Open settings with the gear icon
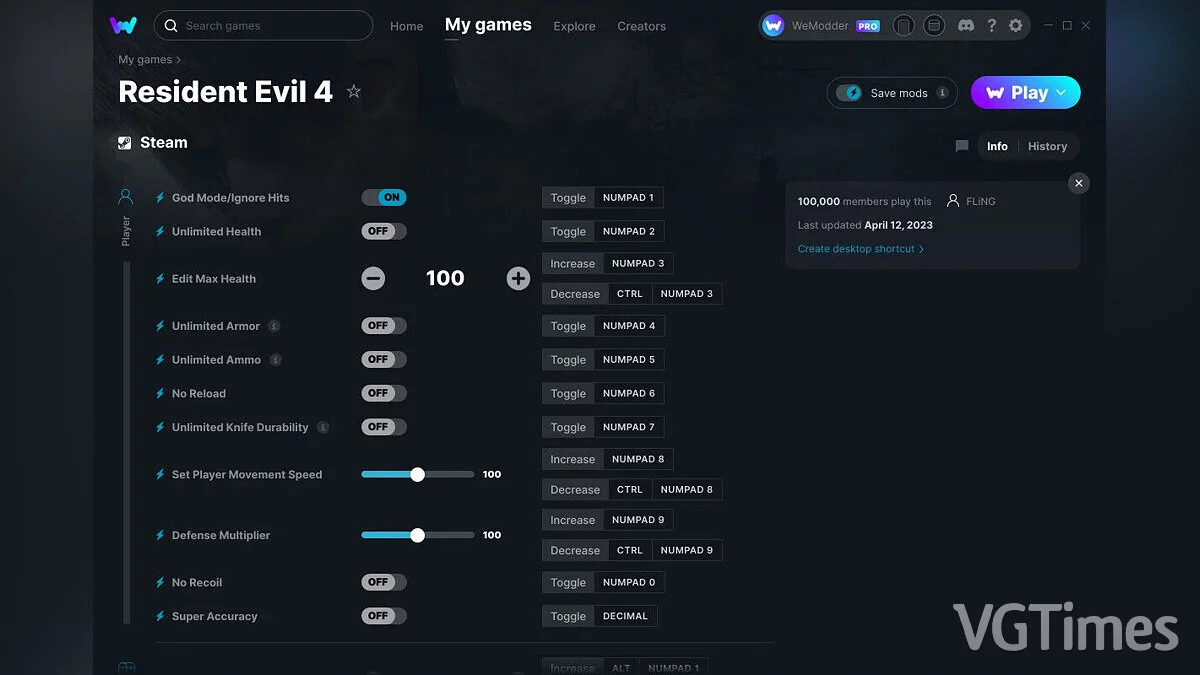The image size is (1200, 675). tap(1016, 26)
